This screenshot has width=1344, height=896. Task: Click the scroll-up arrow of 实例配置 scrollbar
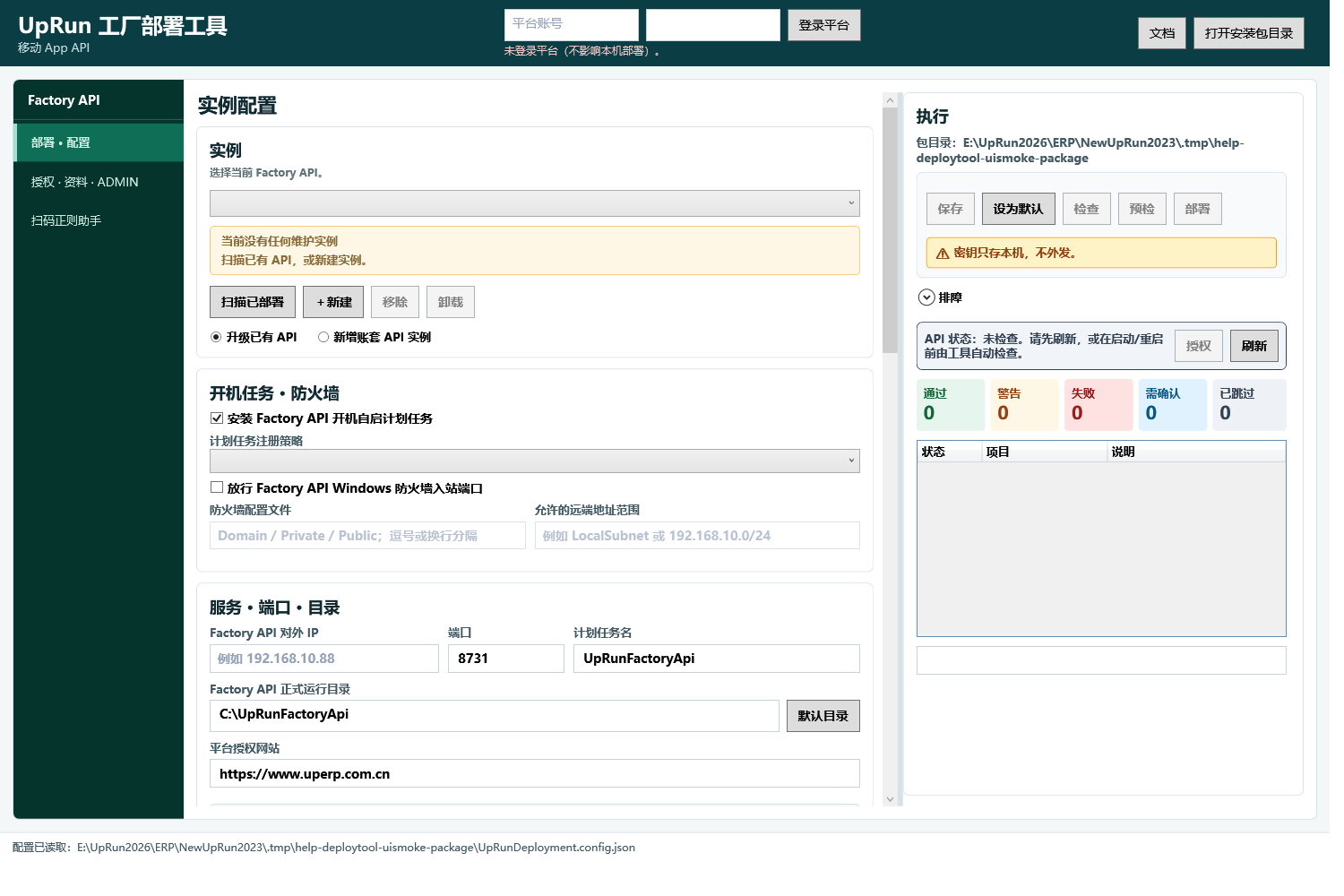[x=890, y=99]
